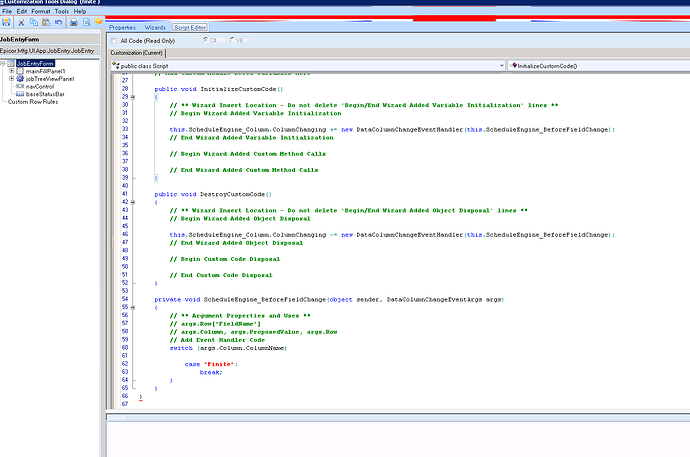Viewport: 690px width, 457px height.
Task: Expand the jobTreeViewPanel tree node
Action: [x=11, y=79]
